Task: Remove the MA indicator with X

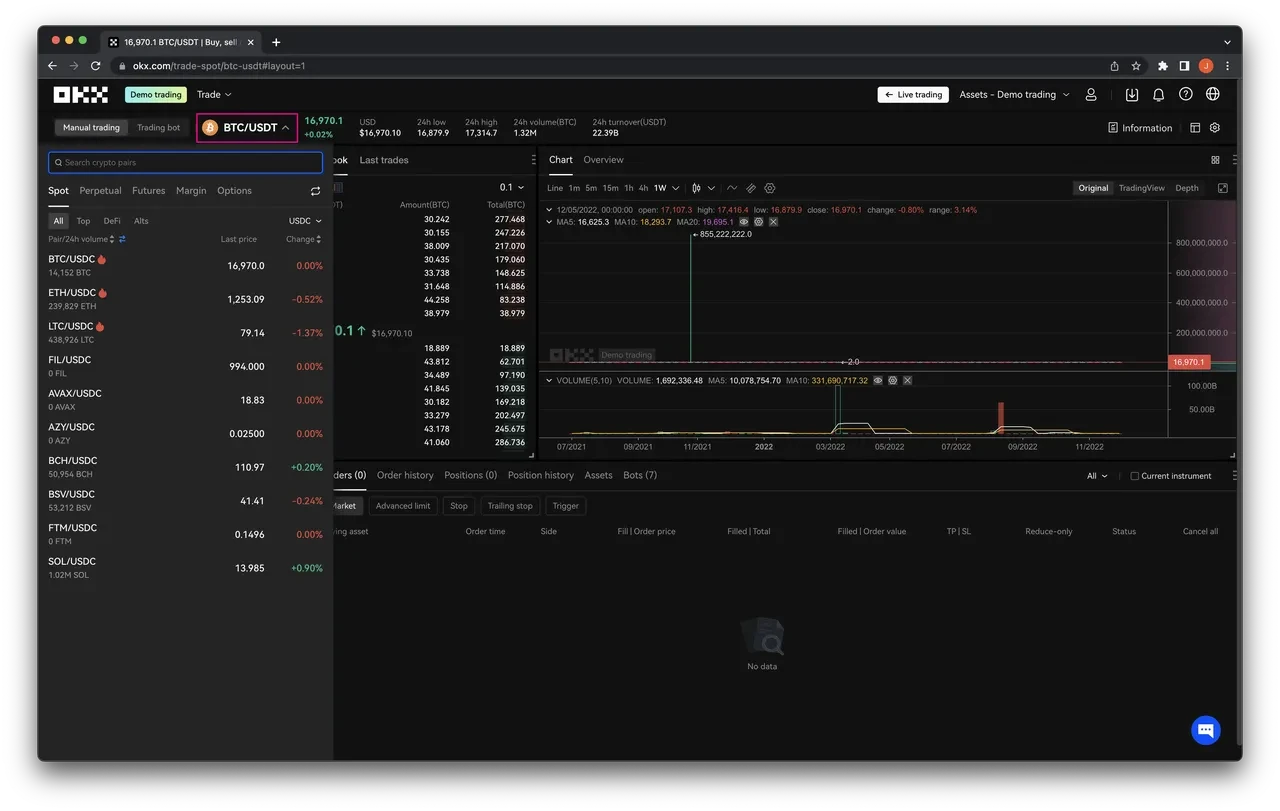Action: coord(773,222)
